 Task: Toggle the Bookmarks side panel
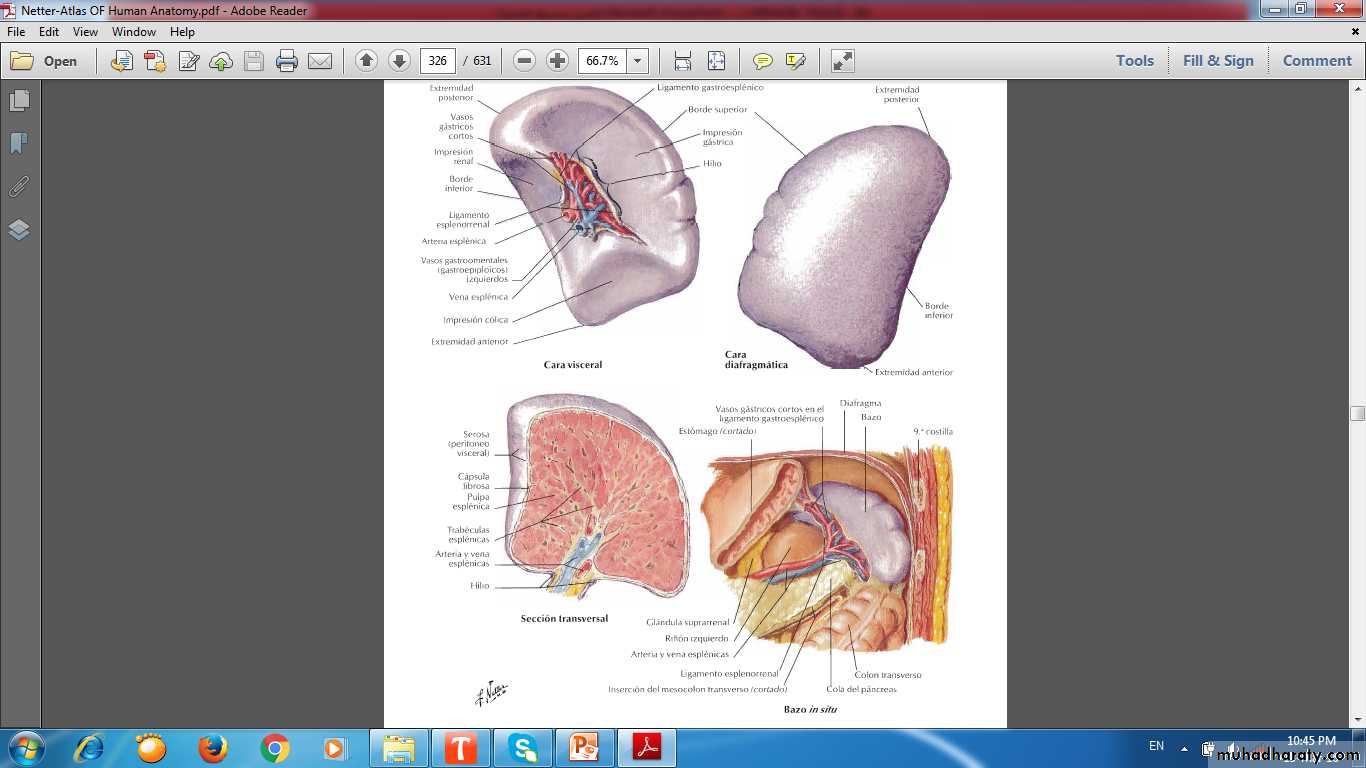click(x=19, y=144)
